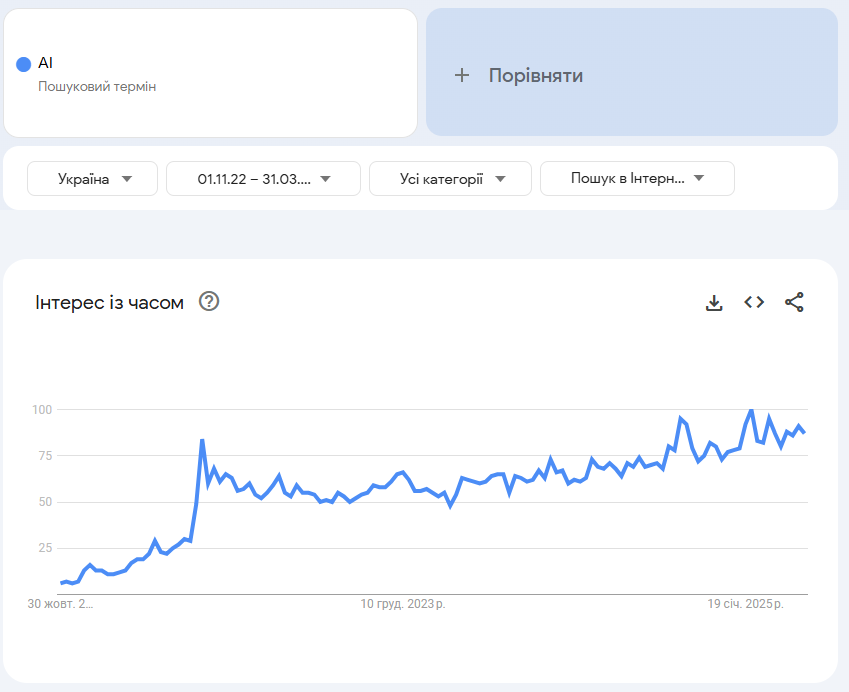Share the Interest over time chart

point(794,302)
